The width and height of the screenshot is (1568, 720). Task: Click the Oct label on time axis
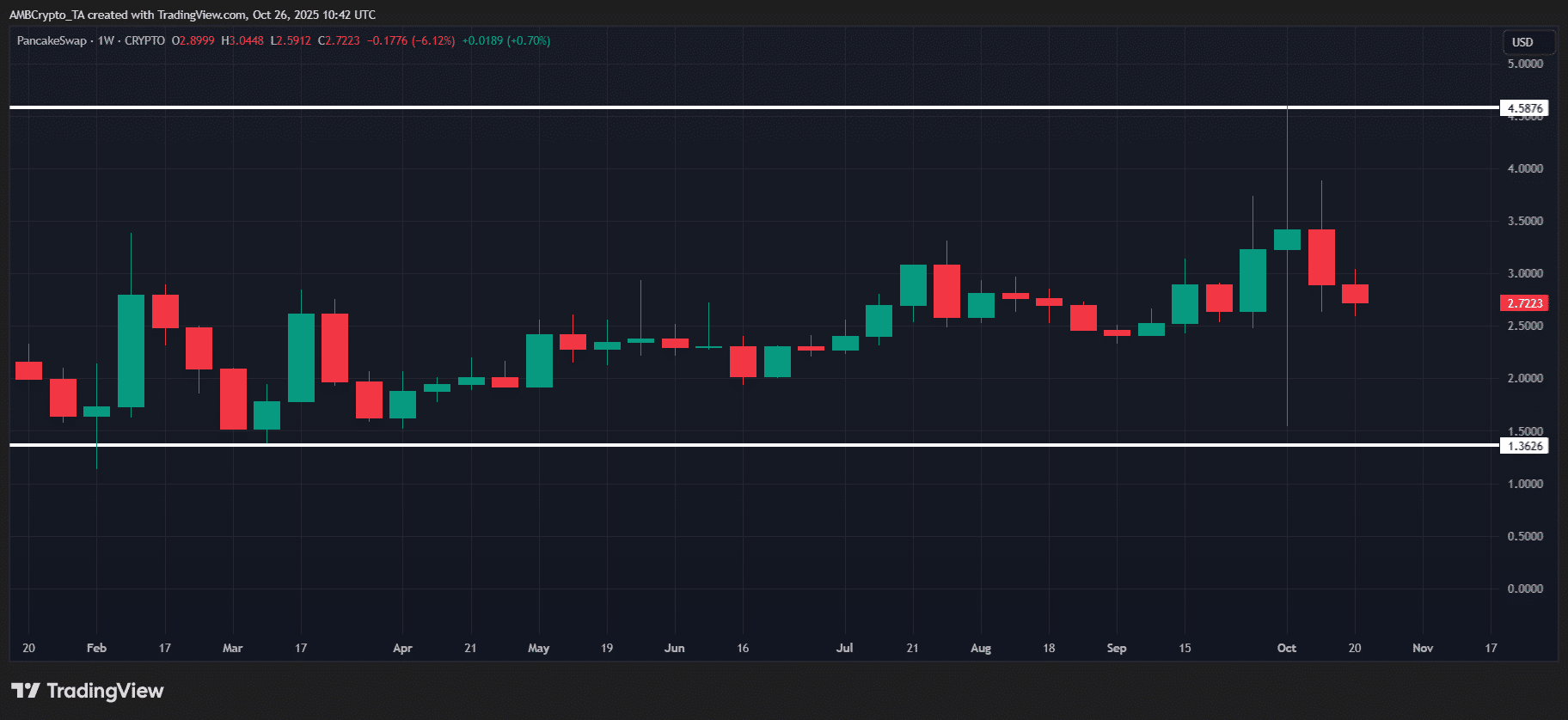coord(1287,648)
